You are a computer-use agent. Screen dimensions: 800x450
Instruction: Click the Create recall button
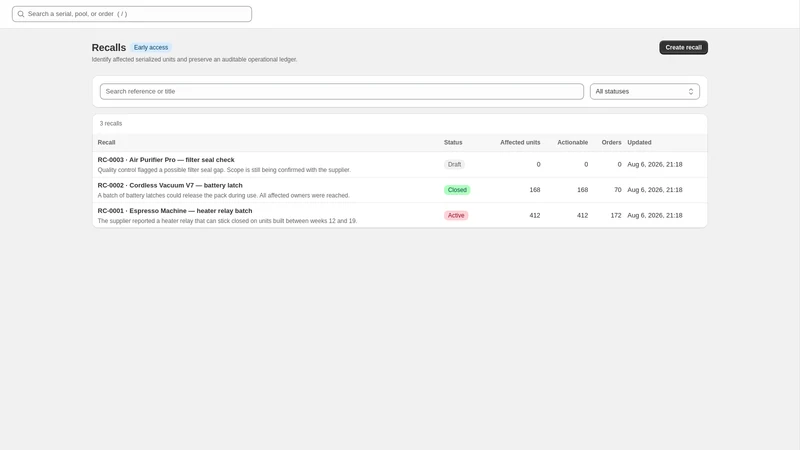click(683, 47)
